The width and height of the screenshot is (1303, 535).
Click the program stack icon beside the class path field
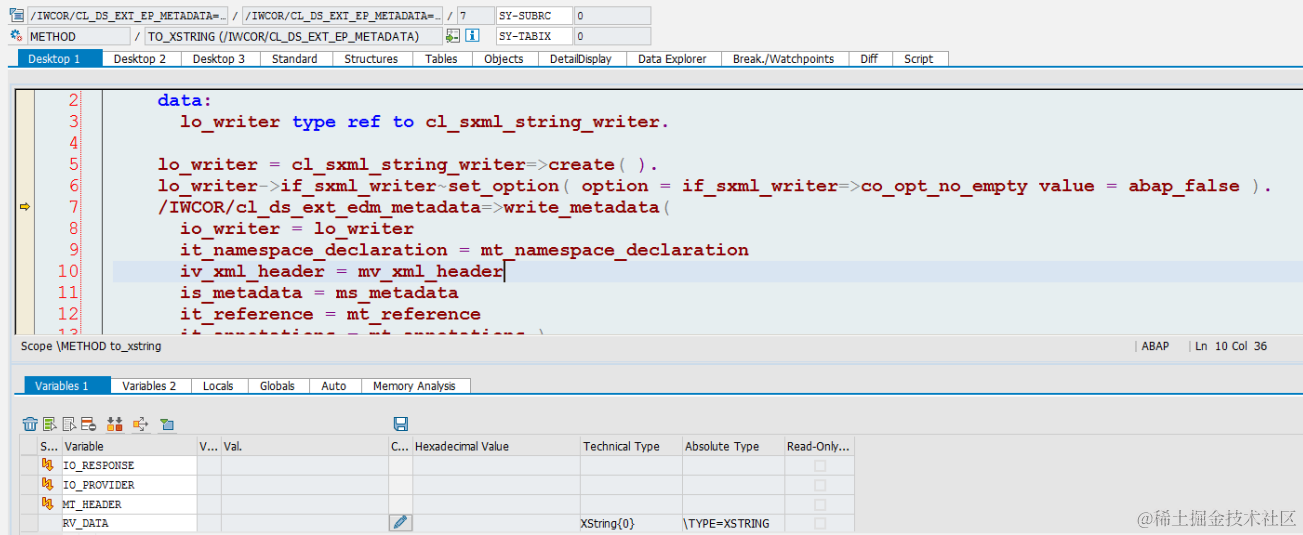click(x=17, y=16)
